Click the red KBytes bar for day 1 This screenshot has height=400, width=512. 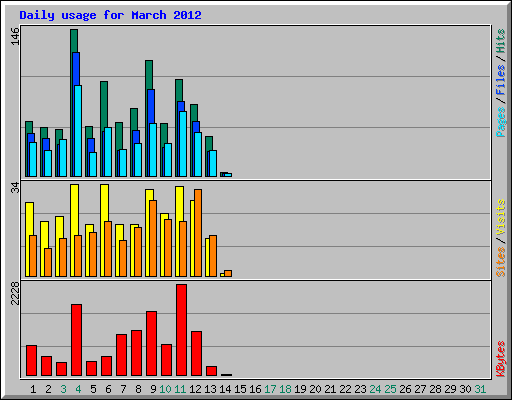[x=31, y=360]
